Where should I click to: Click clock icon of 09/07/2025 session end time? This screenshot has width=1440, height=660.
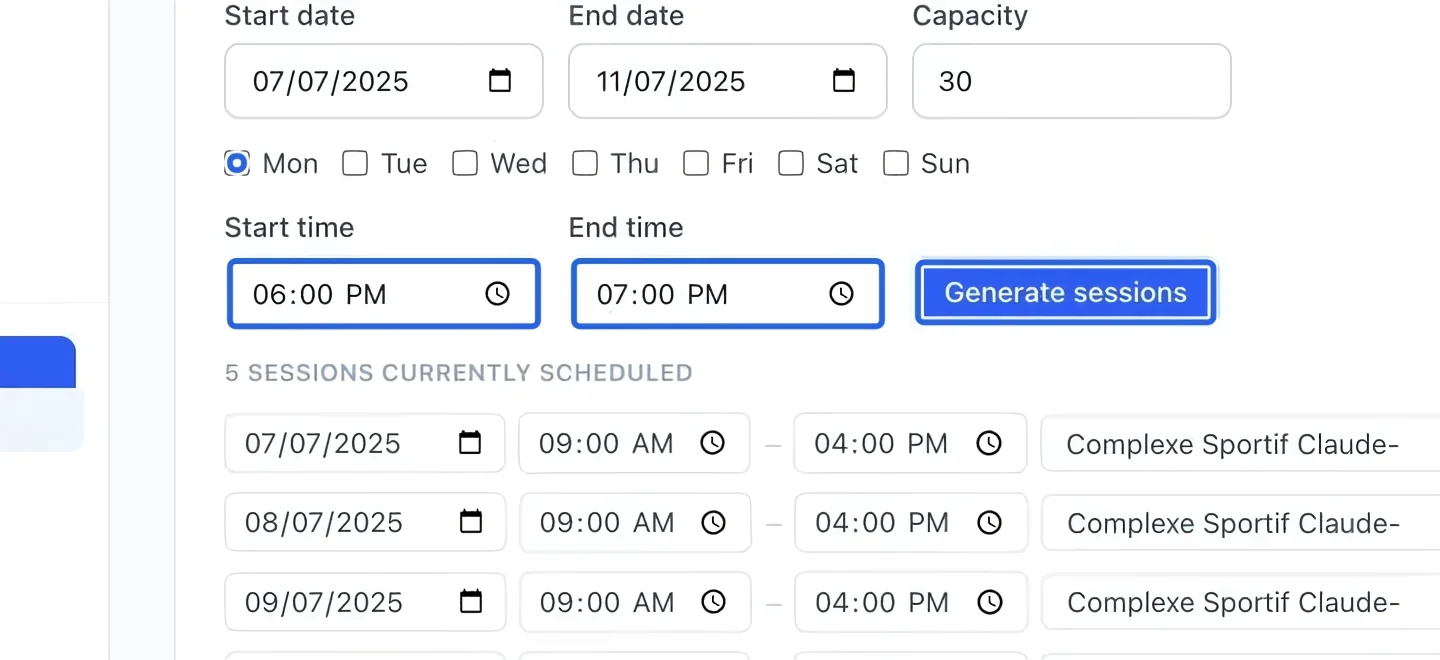[x=989, y=602]
